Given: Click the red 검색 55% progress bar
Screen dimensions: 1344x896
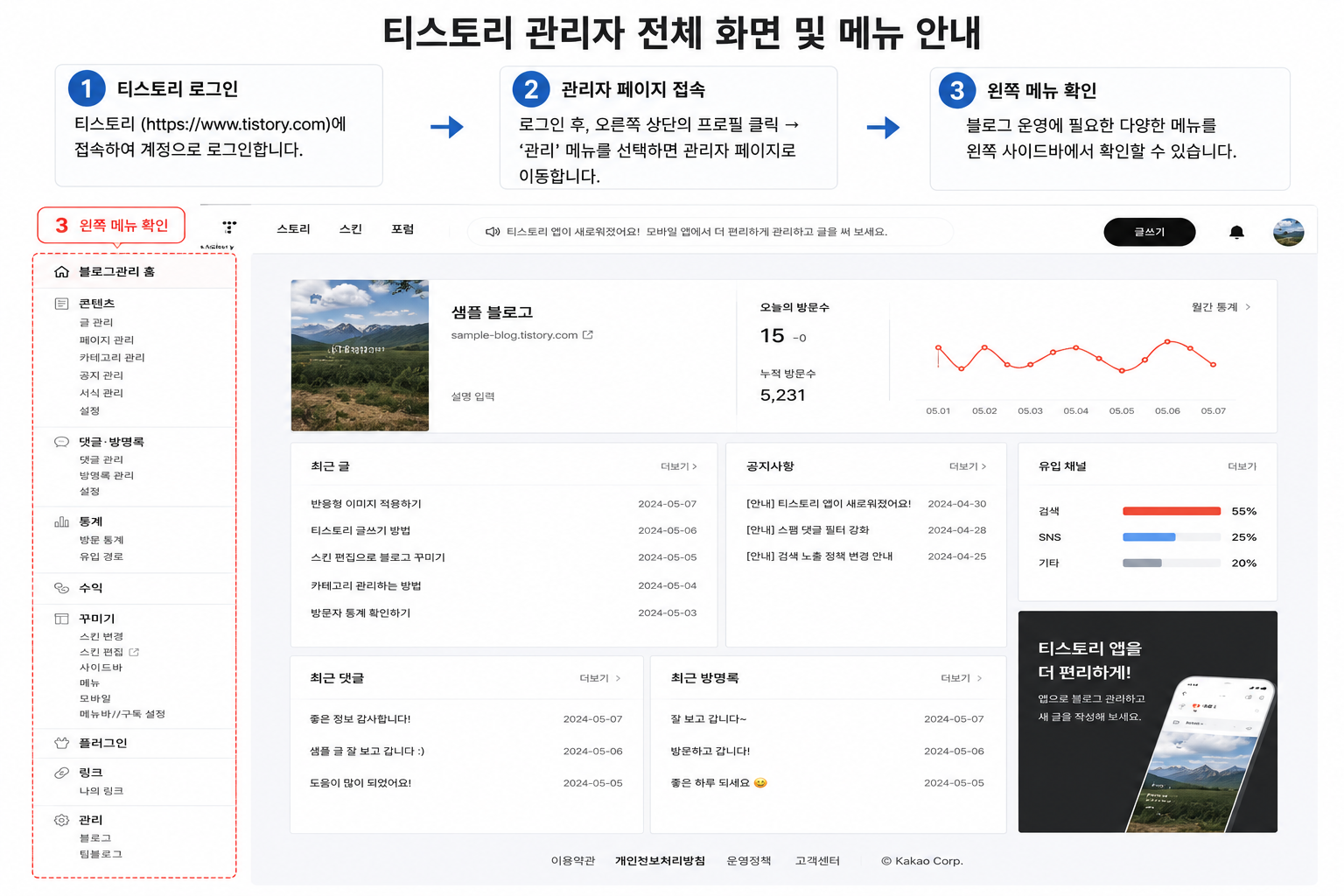Looking at the screenshot, I should coord(1172,511).
